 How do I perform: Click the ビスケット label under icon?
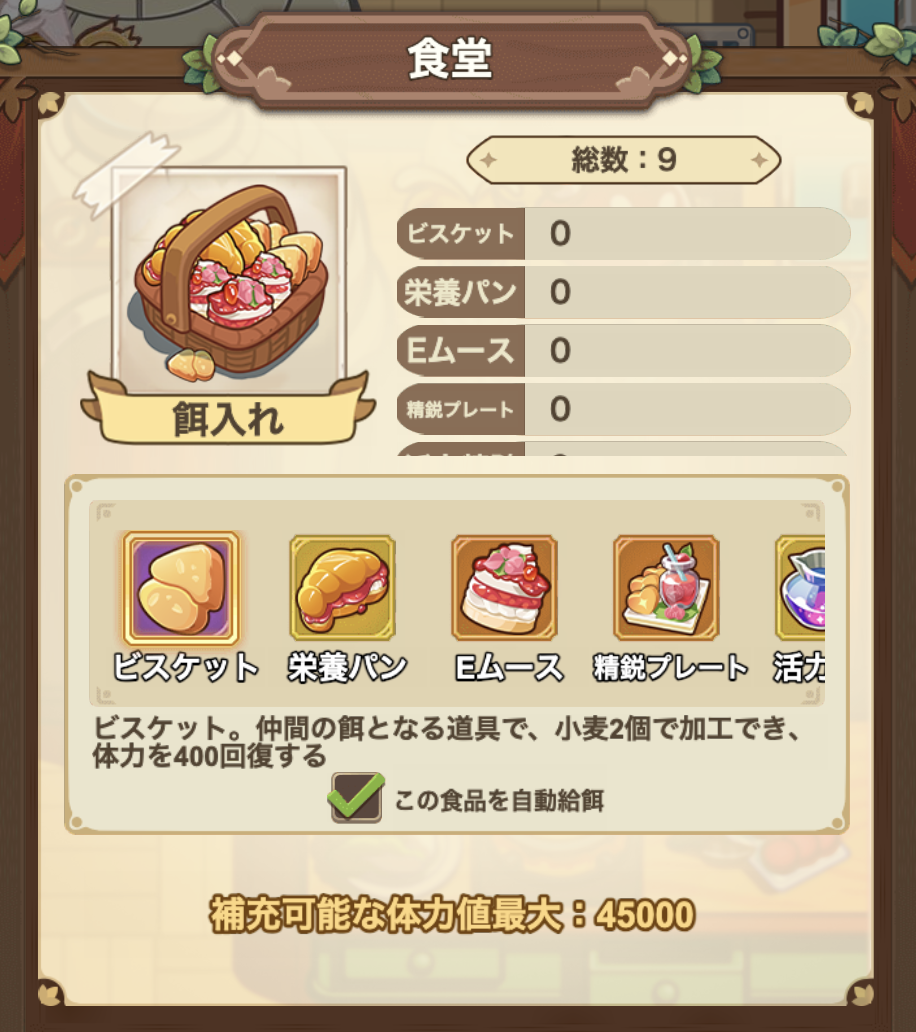pyautogui.click(x=186, y=667)
